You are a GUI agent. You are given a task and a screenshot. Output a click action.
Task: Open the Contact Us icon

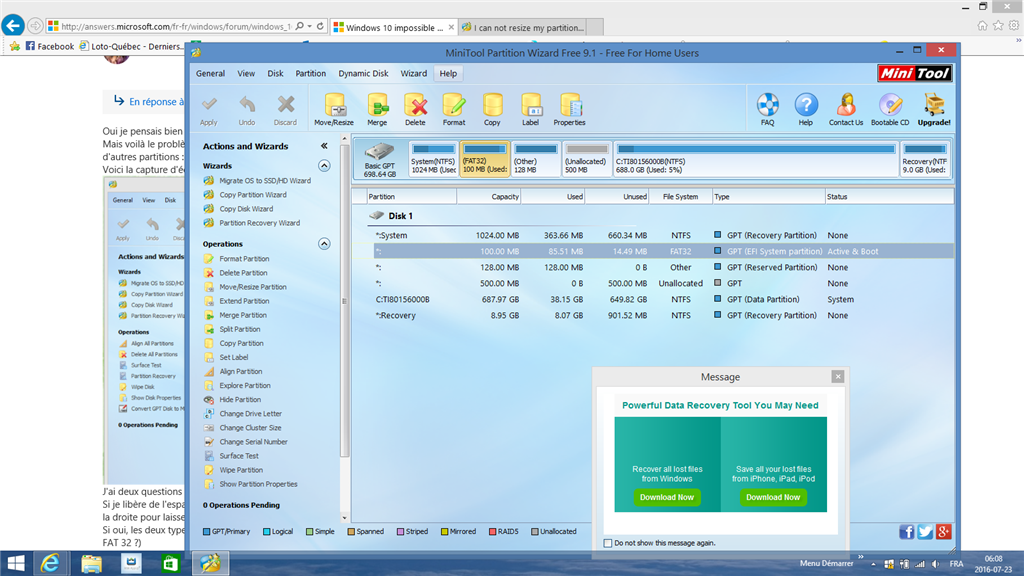point(846,109)
